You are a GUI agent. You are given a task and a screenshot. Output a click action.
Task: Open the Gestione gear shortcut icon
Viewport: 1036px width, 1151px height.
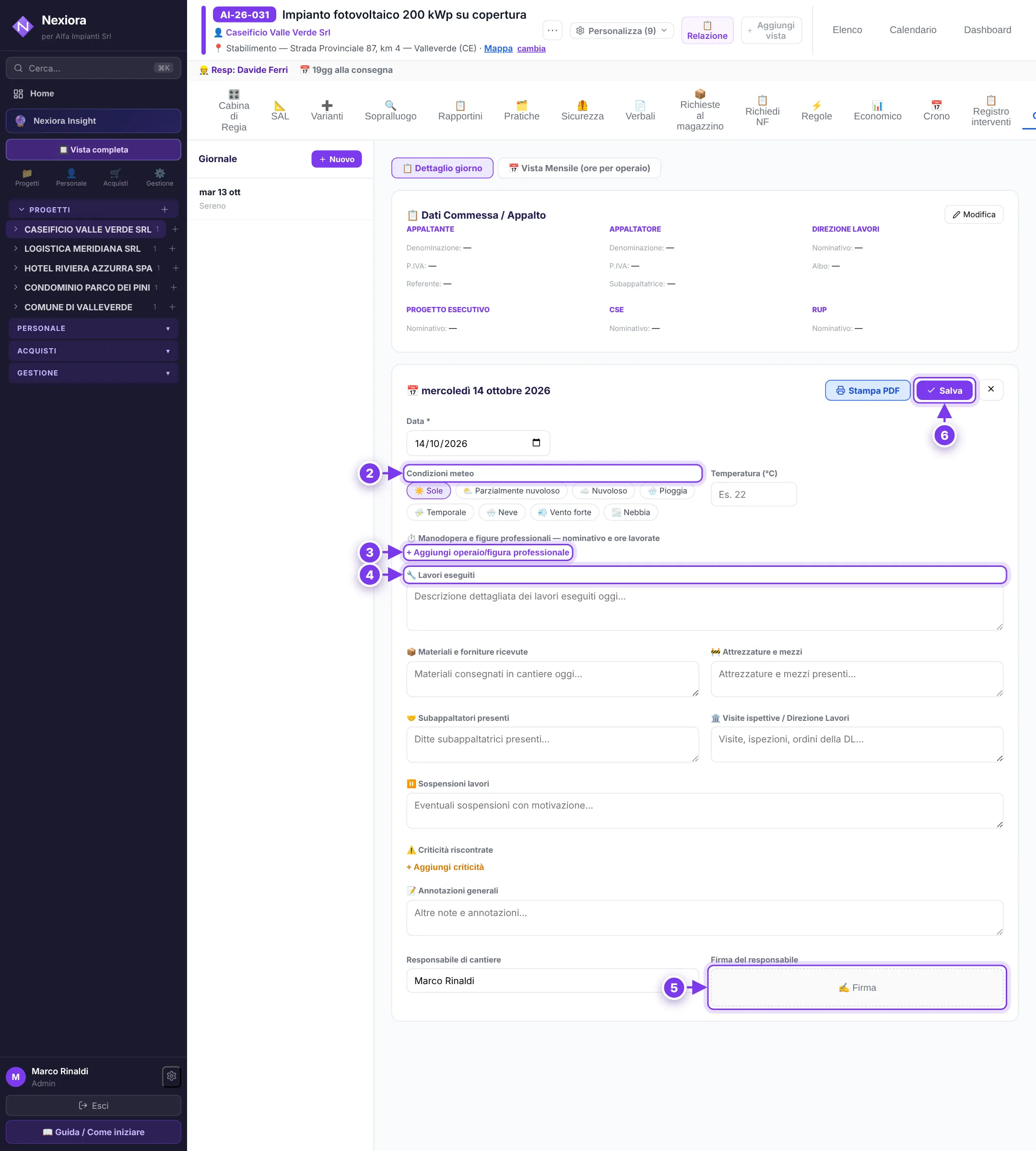[x=159, y=177]
